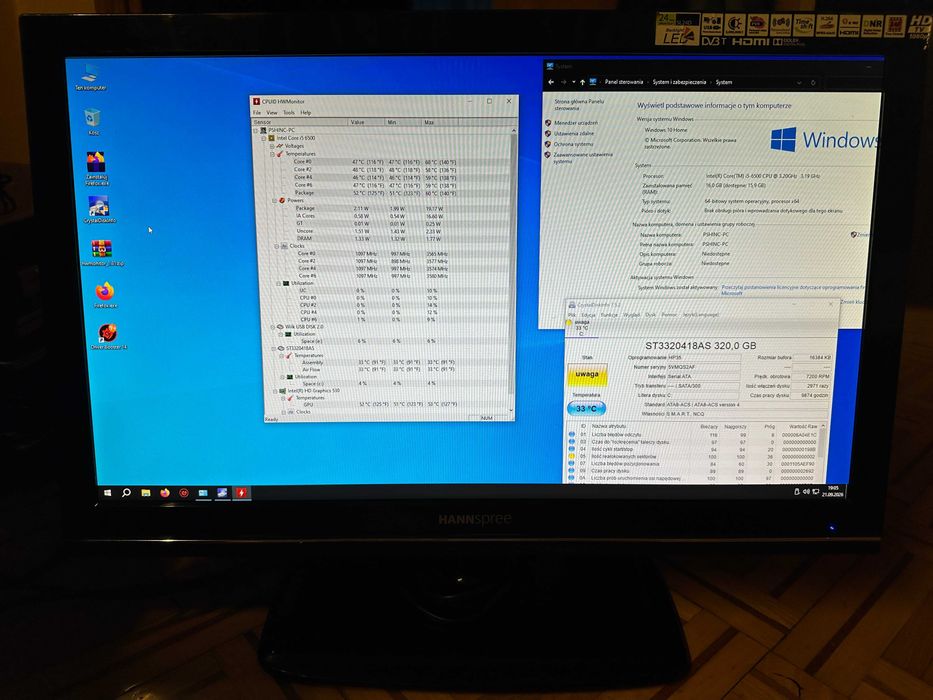Select the CrystalDiskInfo desktop shortcut
Viewport: 933px width, 700px height.
(x=99, y=210)
